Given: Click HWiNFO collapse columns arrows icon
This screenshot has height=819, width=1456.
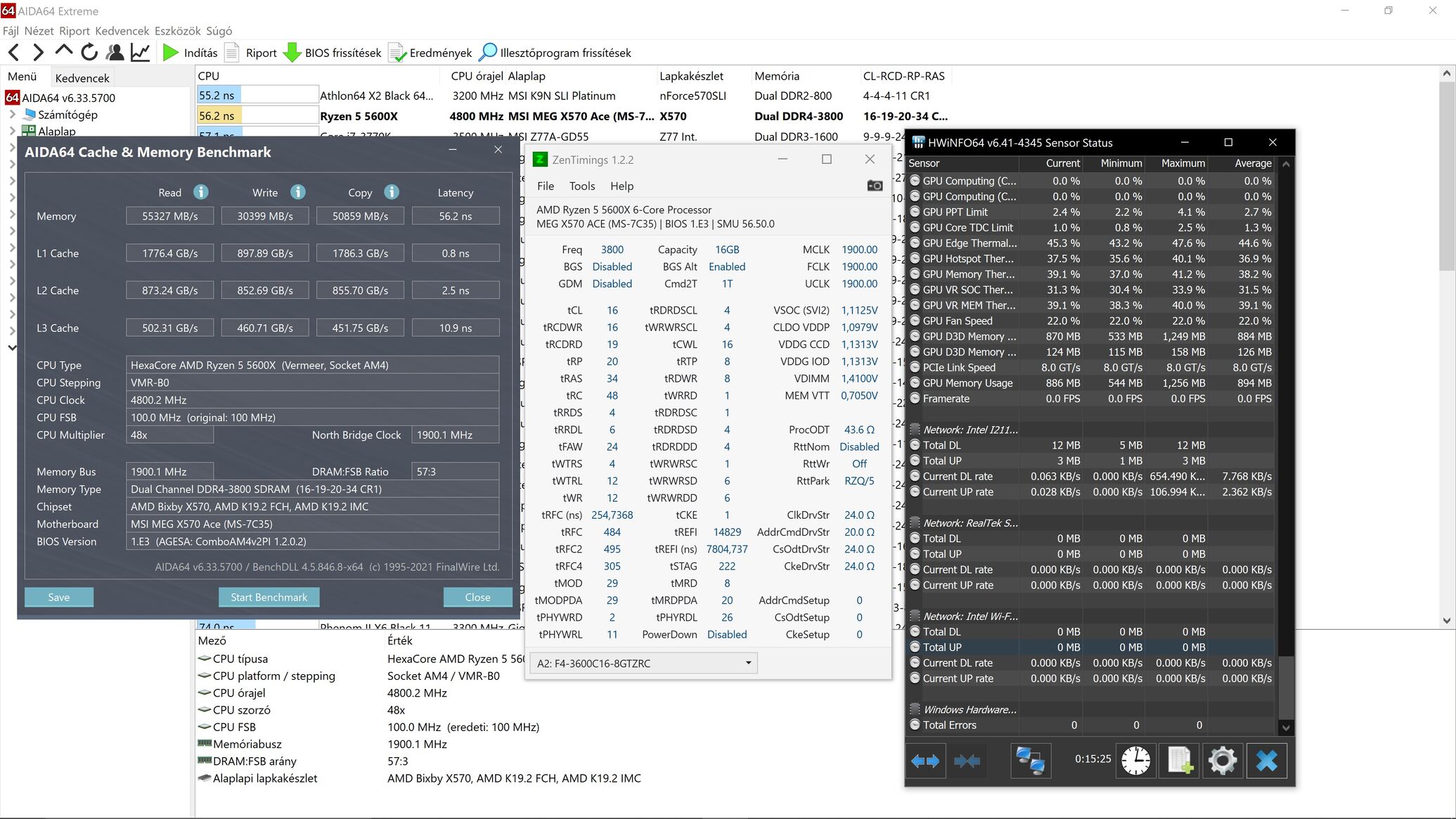Looking at the screenshot, I should point(967,761).
